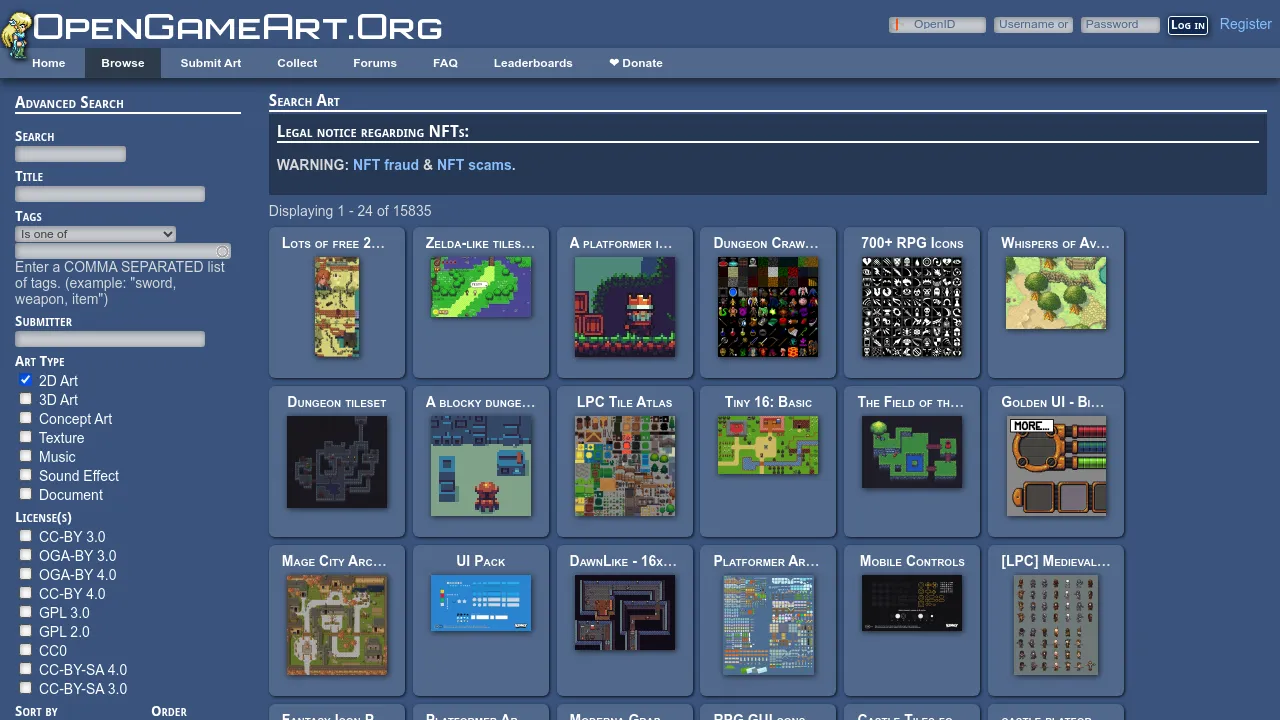Screen dimensions: 1280x720
Task: Click the heart icon beside Donate
Action: [614, 63]
